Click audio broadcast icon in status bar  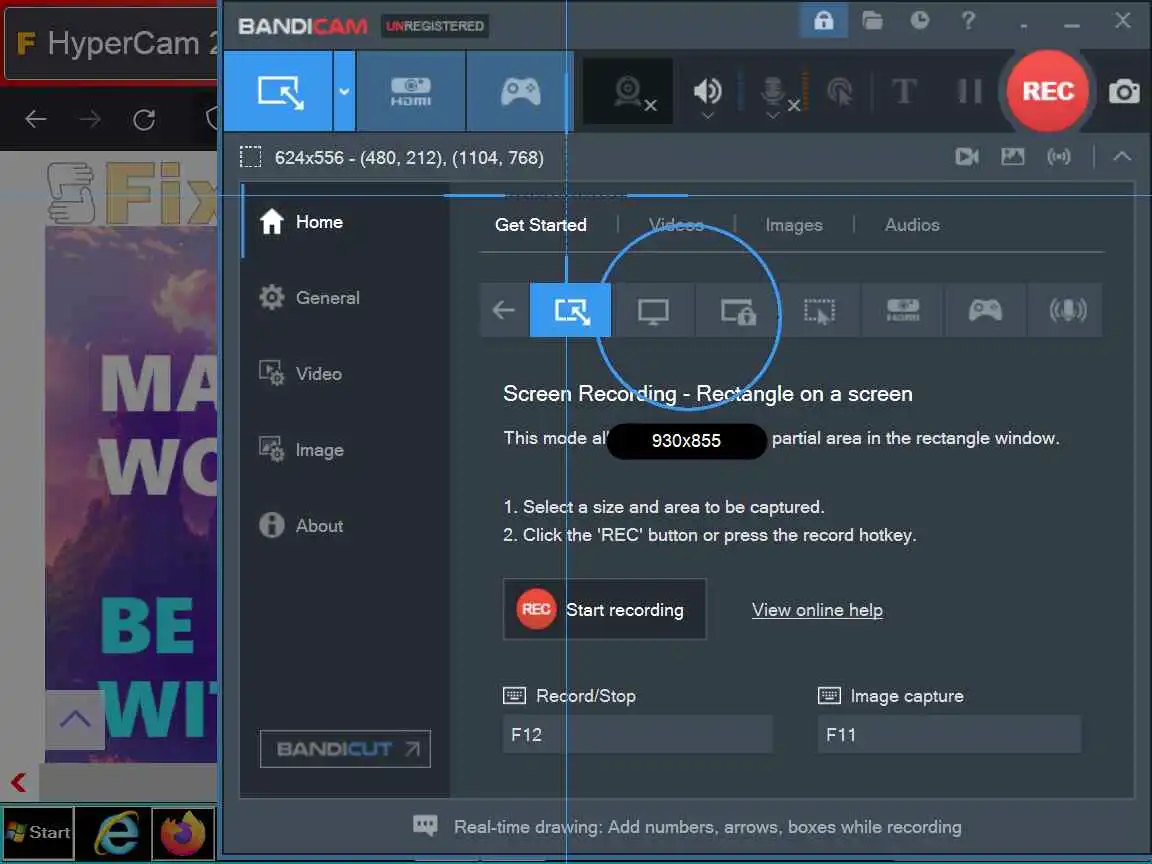pos(1059,156)
